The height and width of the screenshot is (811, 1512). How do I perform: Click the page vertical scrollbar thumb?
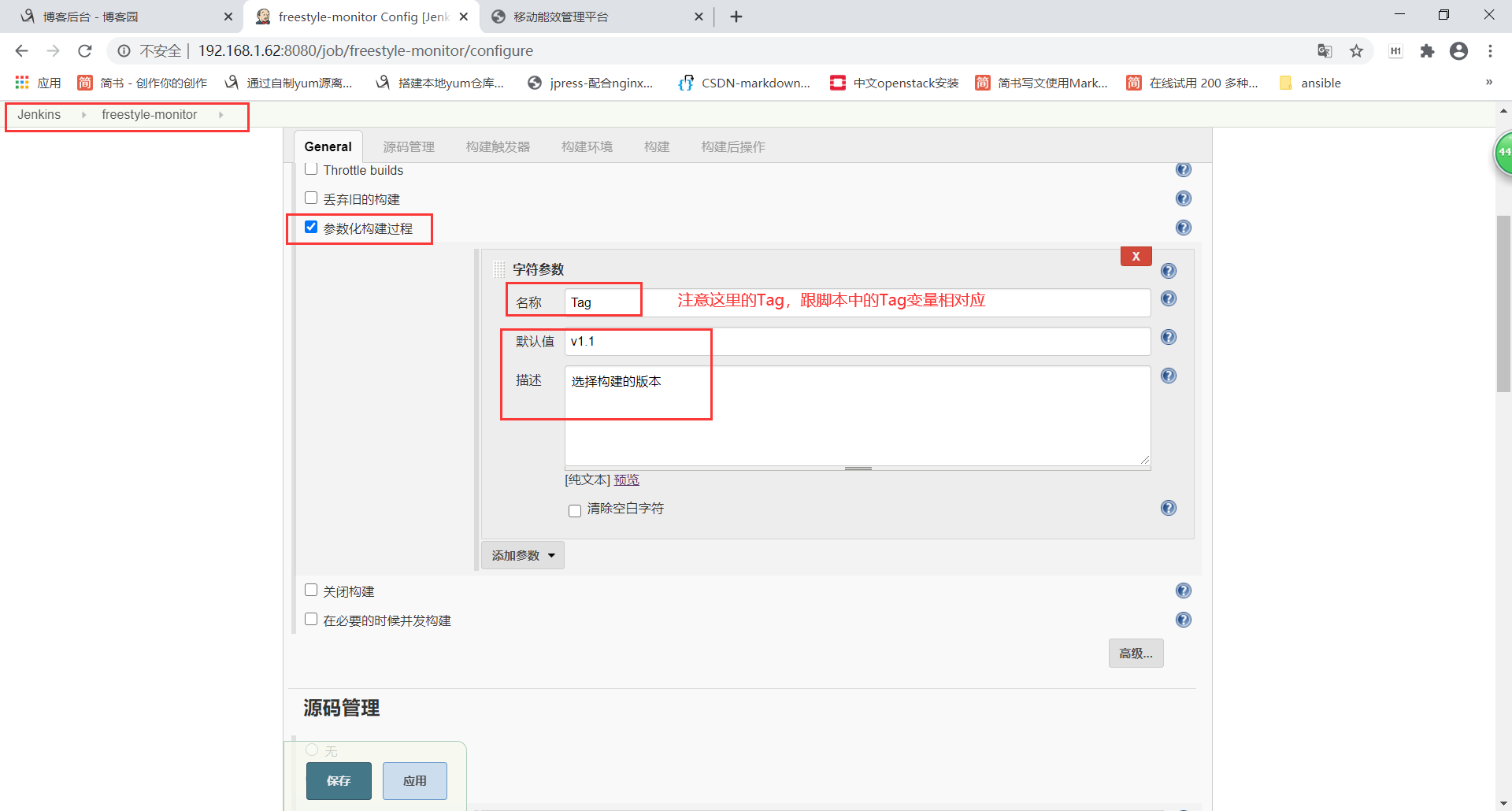1503,304
